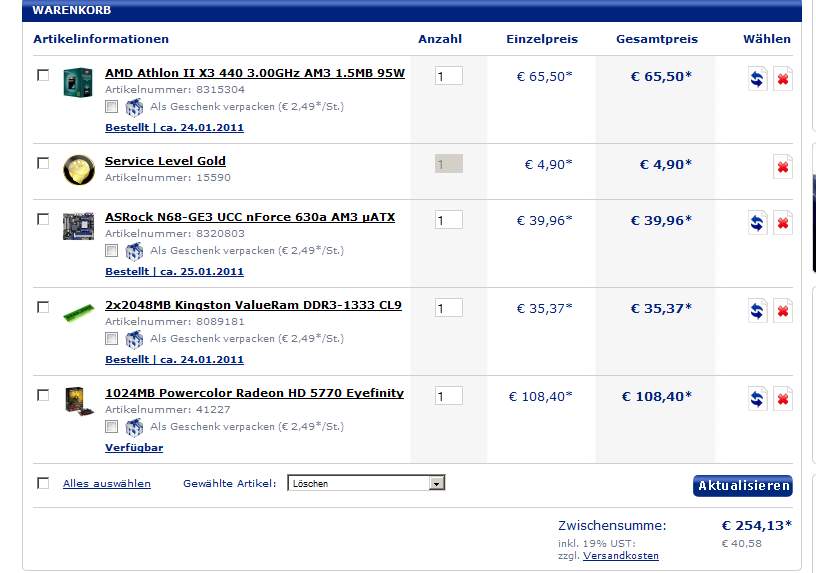Open the Gewählte Artikel Löschen dropdown
The height and width of the screenshot is (573, 816).
(x=366, y=483)
